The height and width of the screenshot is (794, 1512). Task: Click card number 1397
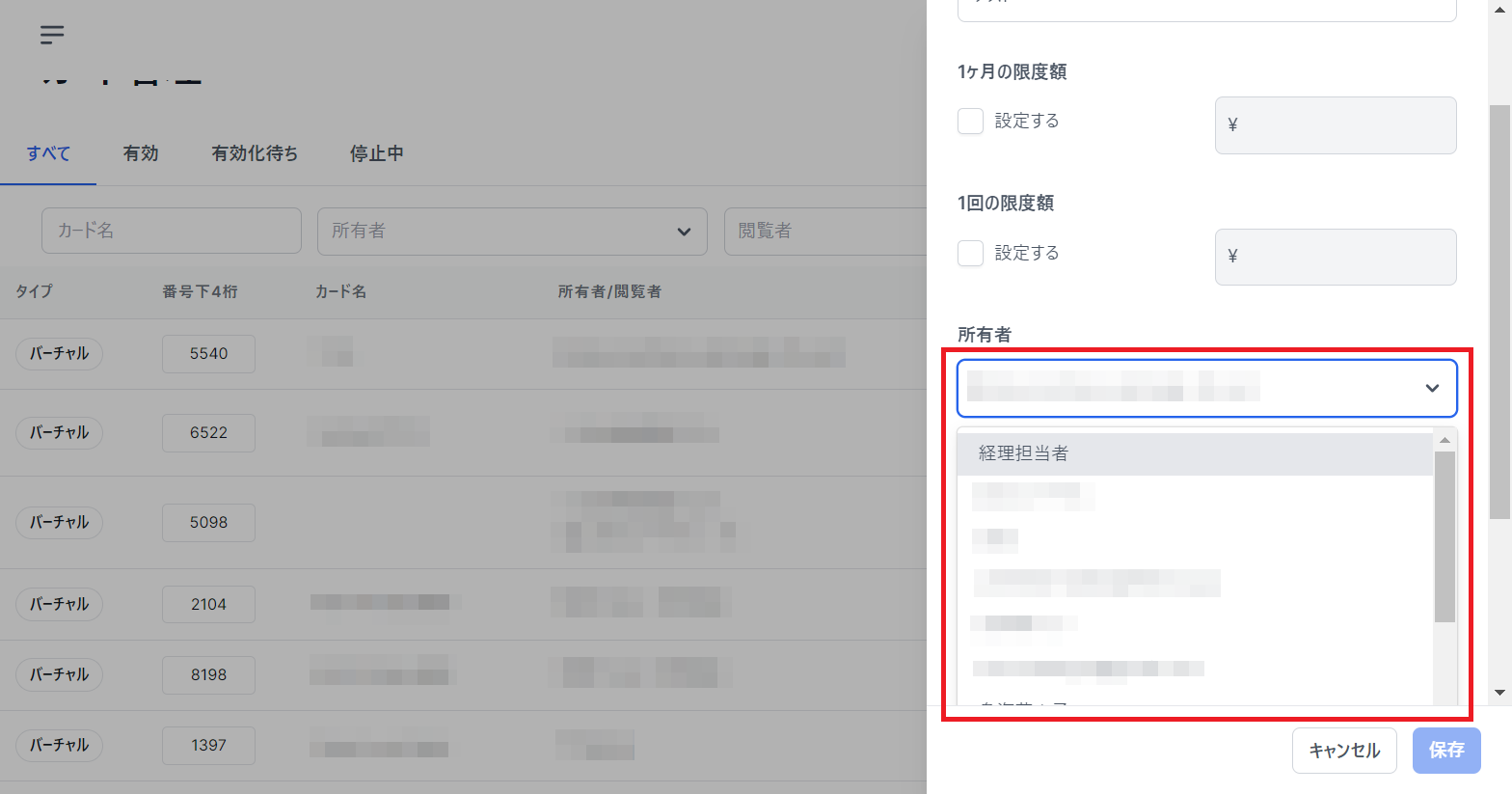(x=208, y=746)
